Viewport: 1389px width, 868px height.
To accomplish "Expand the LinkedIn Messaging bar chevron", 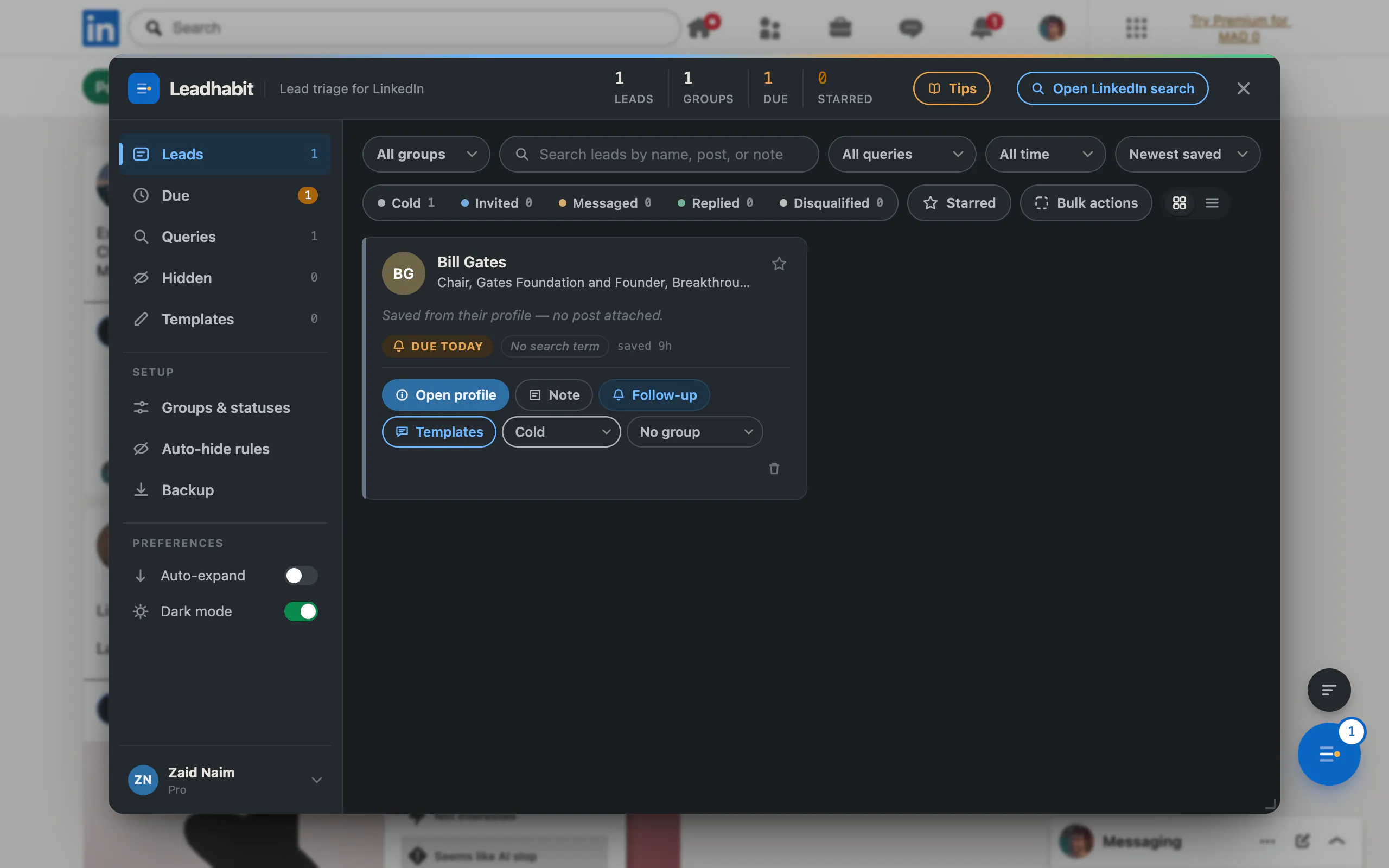I will [1337, 841].
